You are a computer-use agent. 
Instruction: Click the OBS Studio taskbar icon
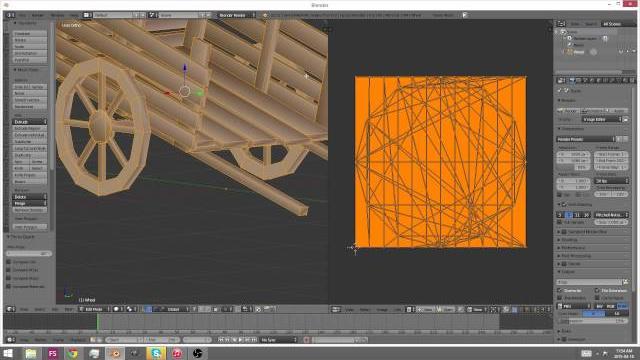(x=198, y=353)
